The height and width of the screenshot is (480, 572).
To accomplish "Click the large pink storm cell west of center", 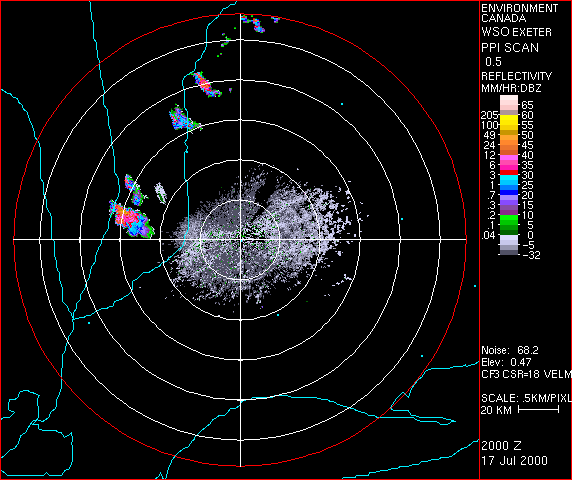I will (x=131, y=219).
